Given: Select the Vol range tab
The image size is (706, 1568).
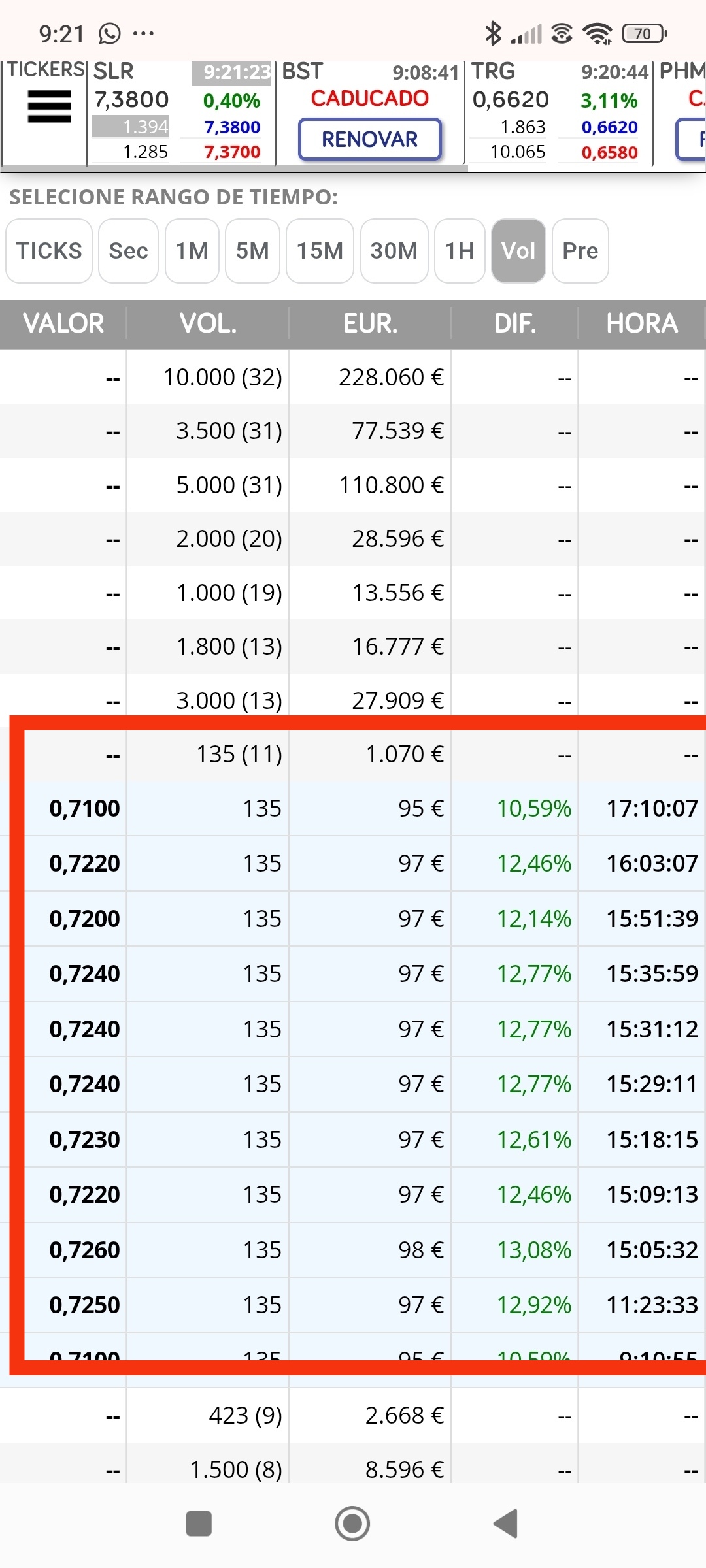Looking at the screenshot, I should (x=518, y=251).
